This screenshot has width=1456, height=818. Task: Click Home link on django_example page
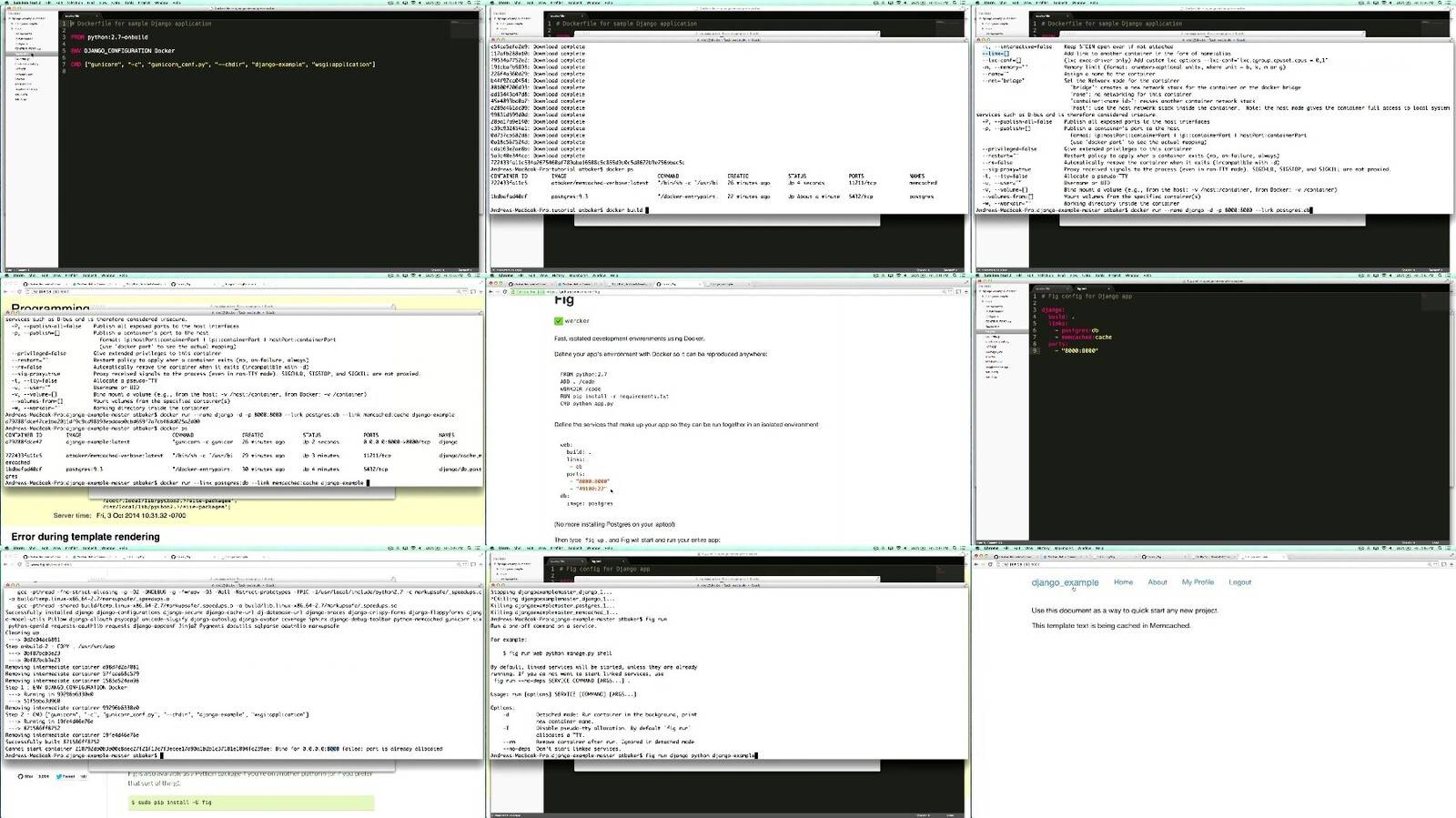[x=1123, y=582]
